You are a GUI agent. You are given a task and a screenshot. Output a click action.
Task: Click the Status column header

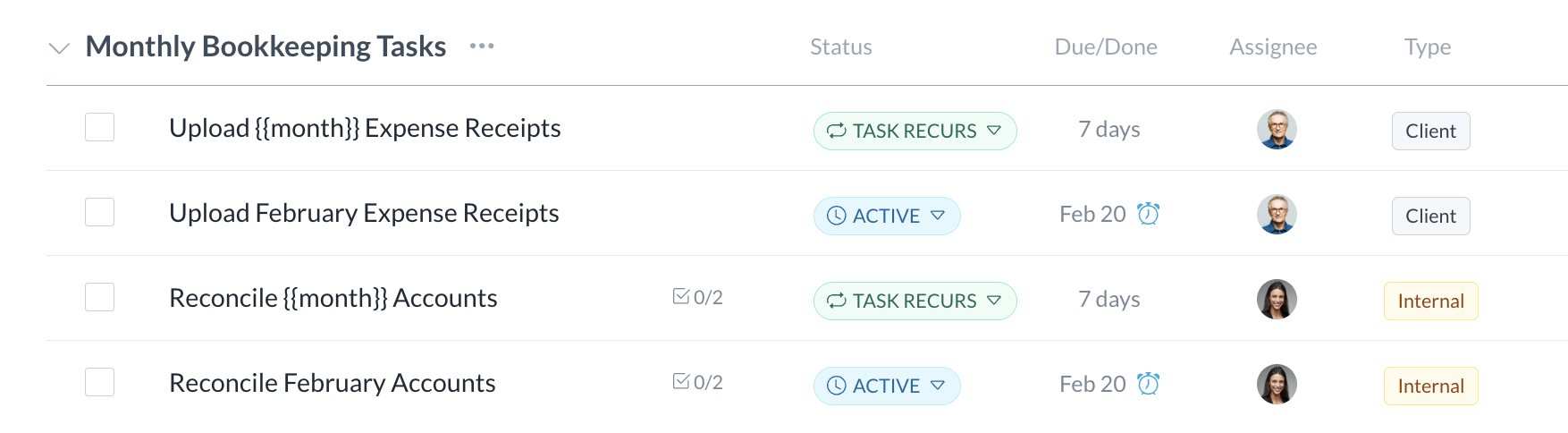(x=840, y=47)
